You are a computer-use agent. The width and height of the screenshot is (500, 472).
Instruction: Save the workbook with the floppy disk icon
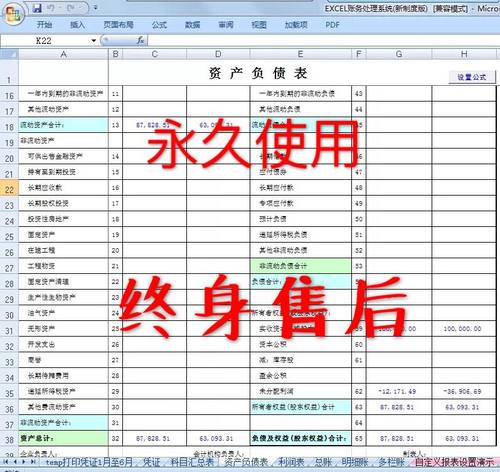[37, 8]
